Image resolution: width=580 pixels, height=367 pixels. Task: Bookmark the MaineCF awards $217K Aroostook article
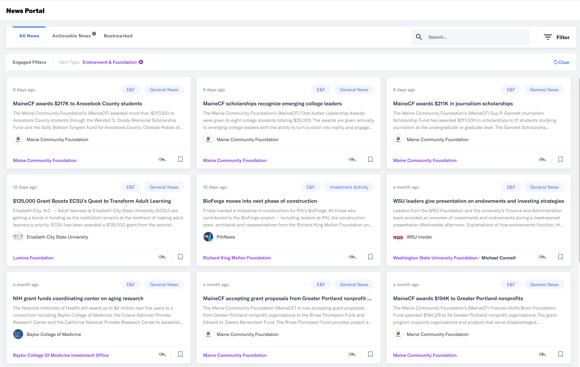(180, 159)
